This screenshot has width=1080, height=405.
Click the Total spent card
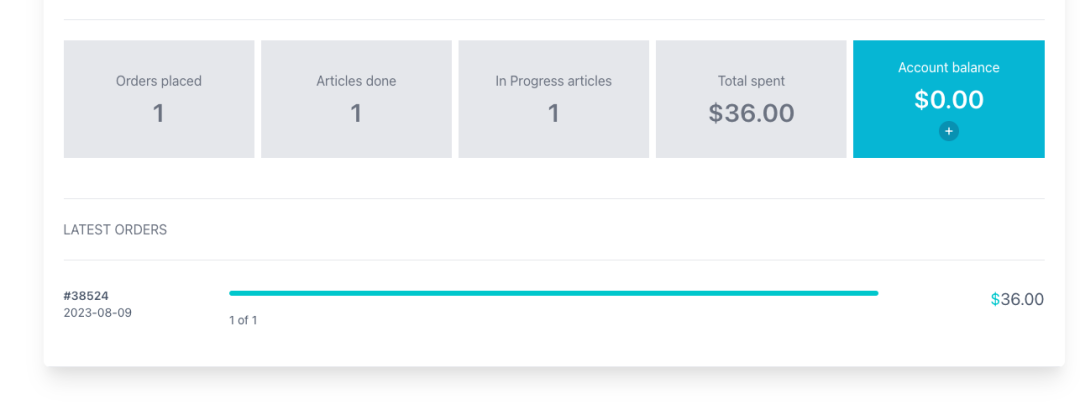(x=751, y=99)
